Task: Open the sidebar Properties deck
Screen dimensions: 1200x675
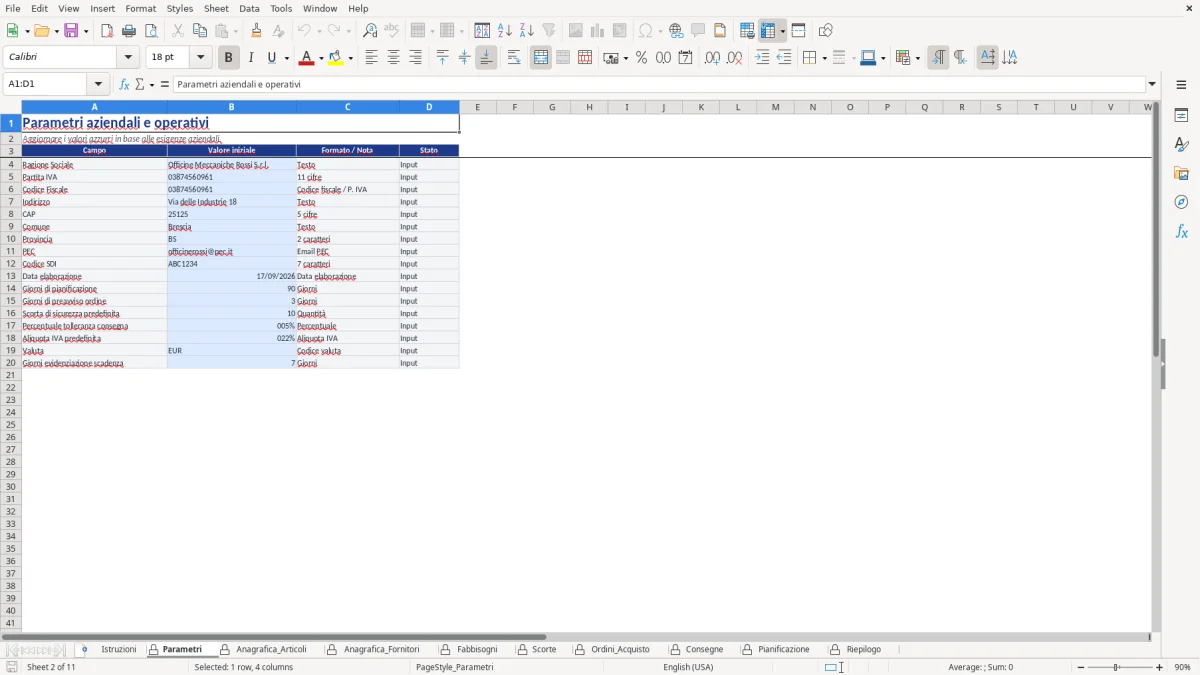Action: [1181, 115]
